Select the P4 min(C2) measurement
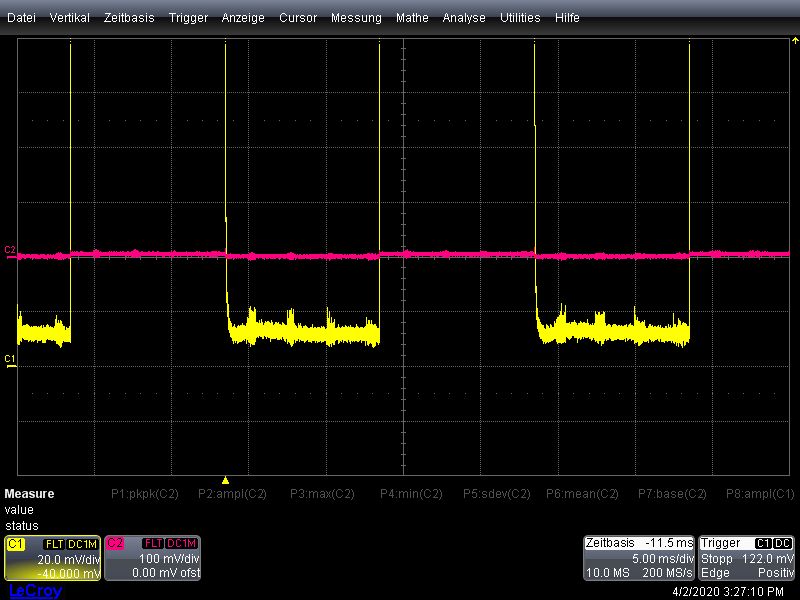Image resolution: width=800 pixels, height=600 pixels. coord(411,494)
